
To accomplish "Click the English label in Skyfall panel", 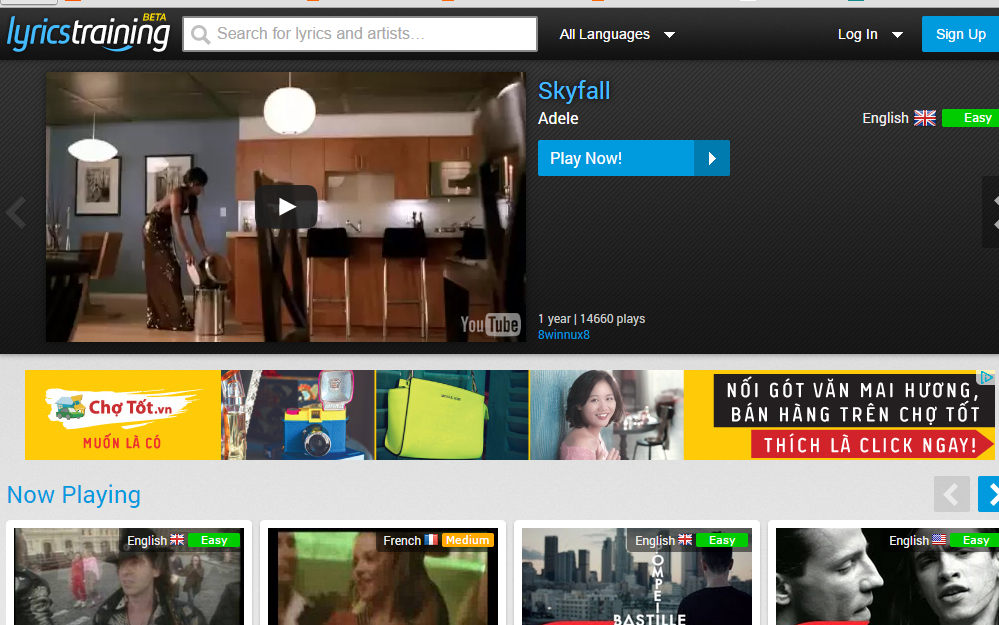I will 885,119.
